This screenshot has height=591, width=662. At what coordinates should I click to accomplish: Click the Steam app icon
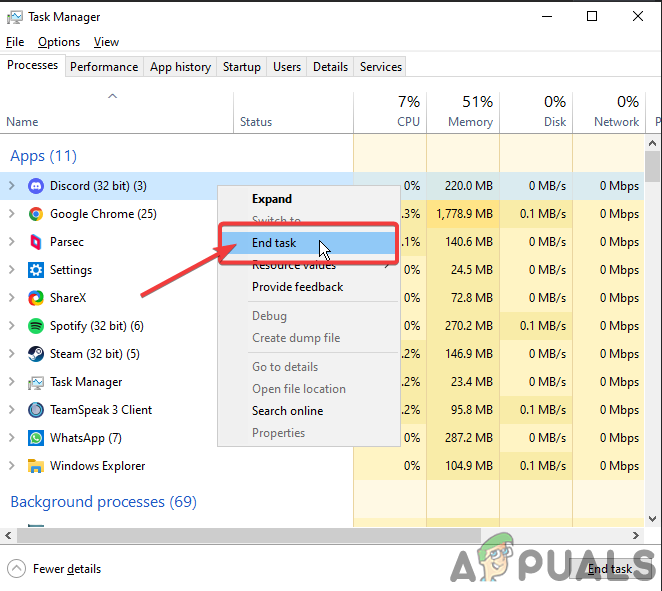(x=36, y=354)
